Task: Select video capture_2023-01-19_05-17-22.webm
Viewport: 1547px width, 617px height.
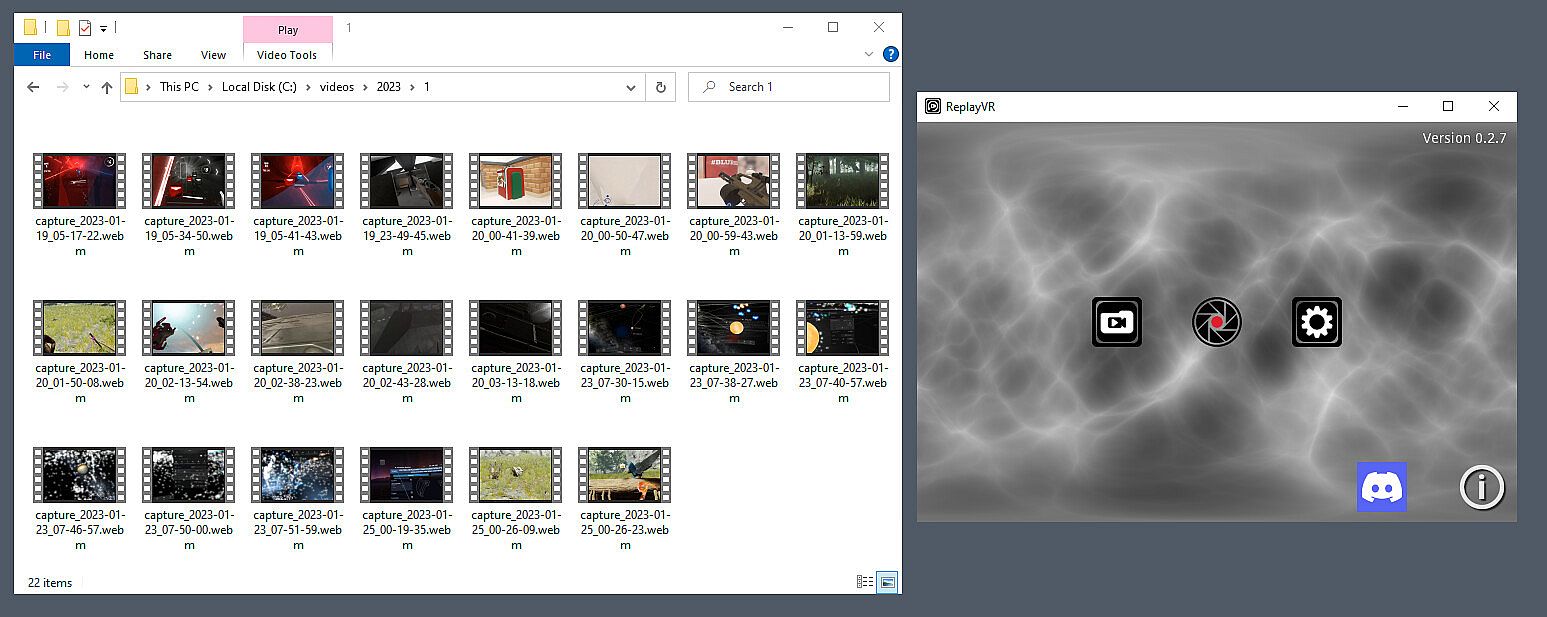Action: point(80,181)
